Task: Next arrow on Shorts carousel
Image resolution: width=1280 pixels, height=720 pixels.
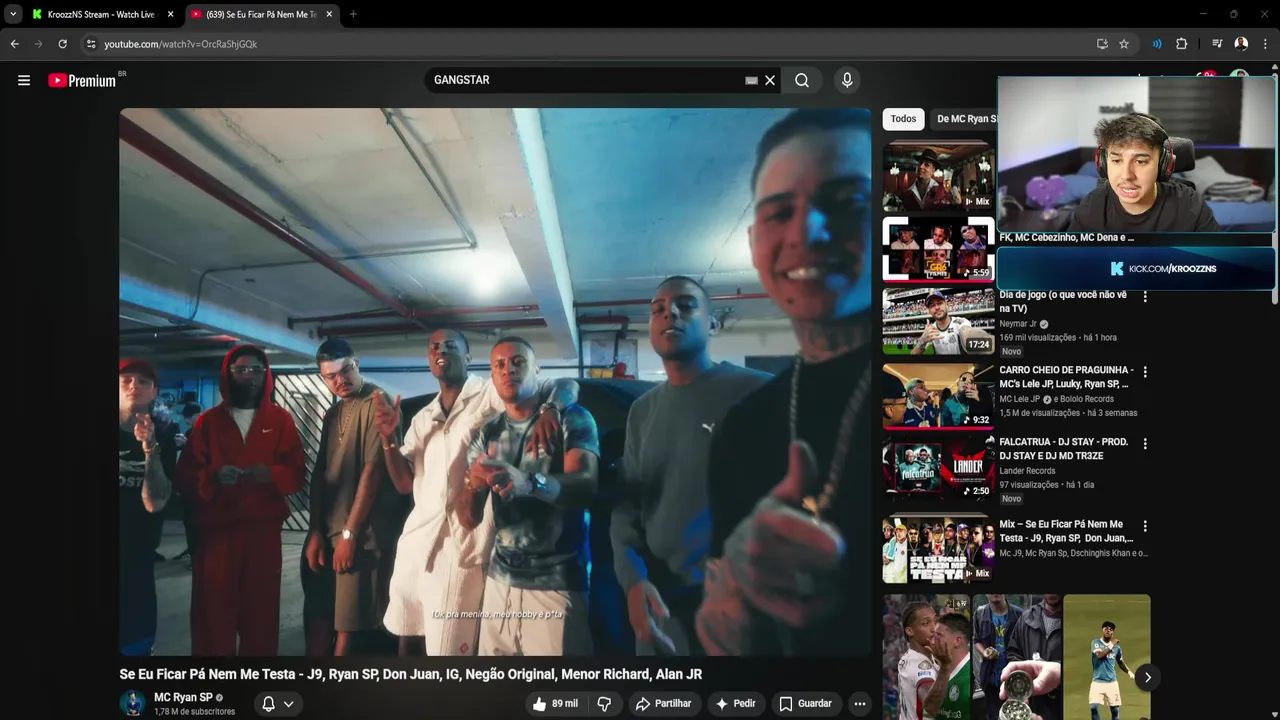Action: click(1147, 677)
